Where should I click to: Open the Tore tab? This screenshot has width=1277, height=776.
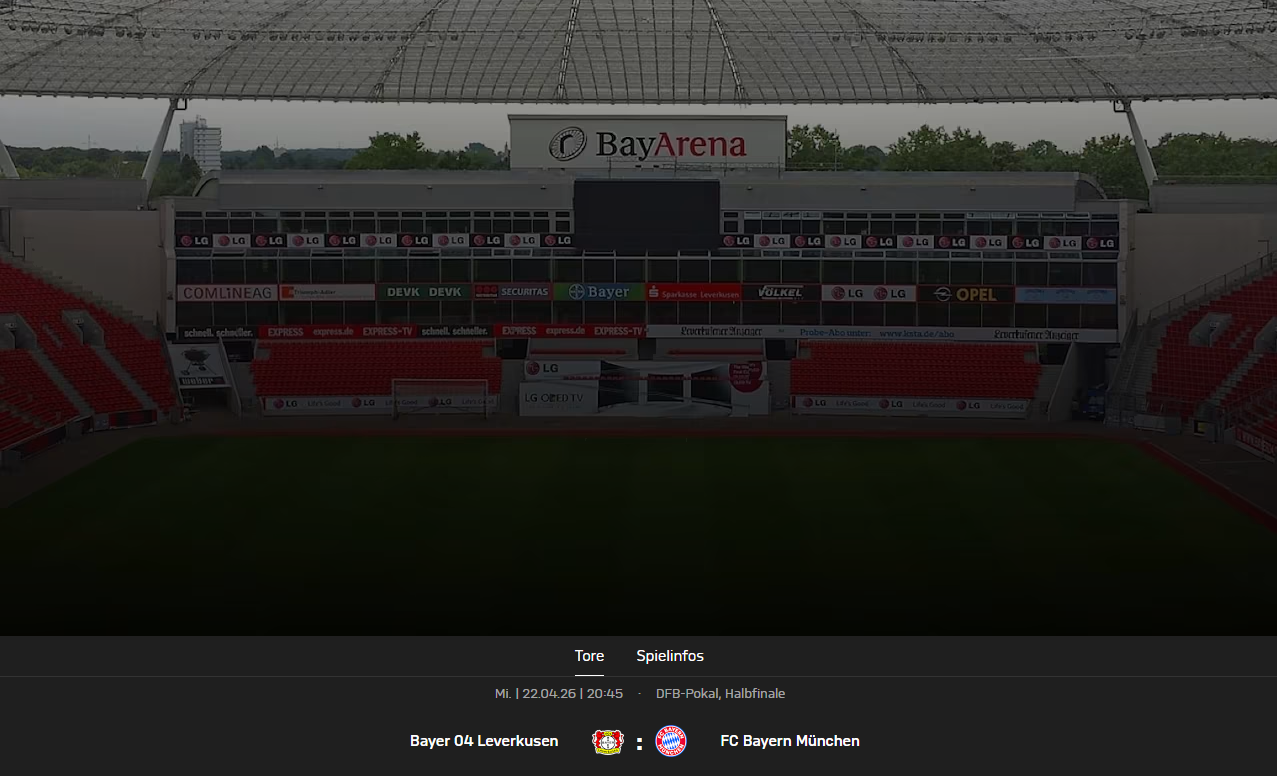pos(589,656)
